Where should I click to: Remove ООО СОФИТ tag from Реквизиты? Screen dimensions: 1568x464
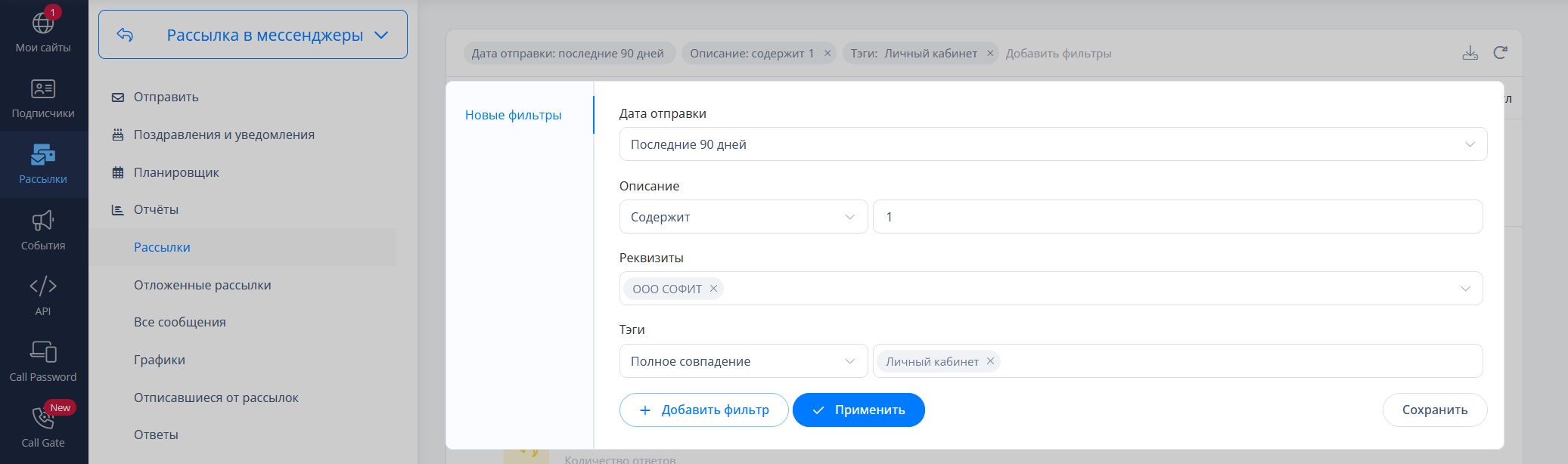[x=713, y=289]
